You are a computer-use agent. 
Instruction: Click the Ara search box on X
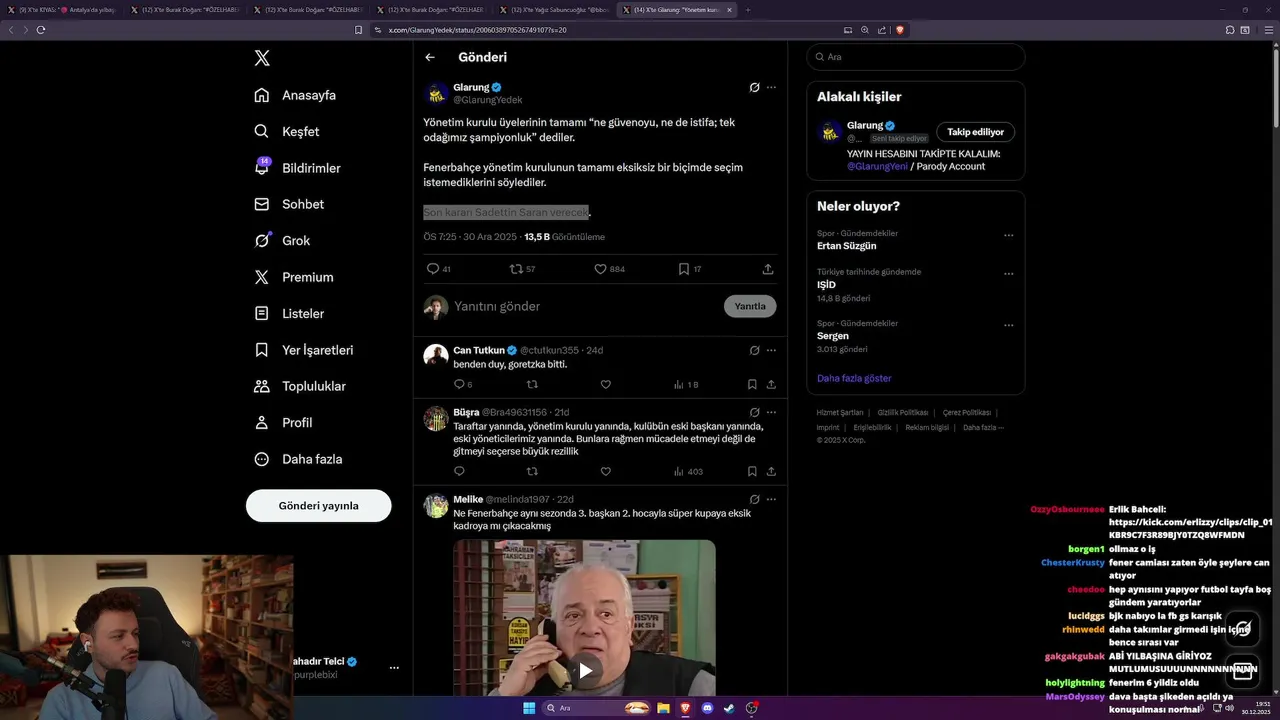[915, 57]
